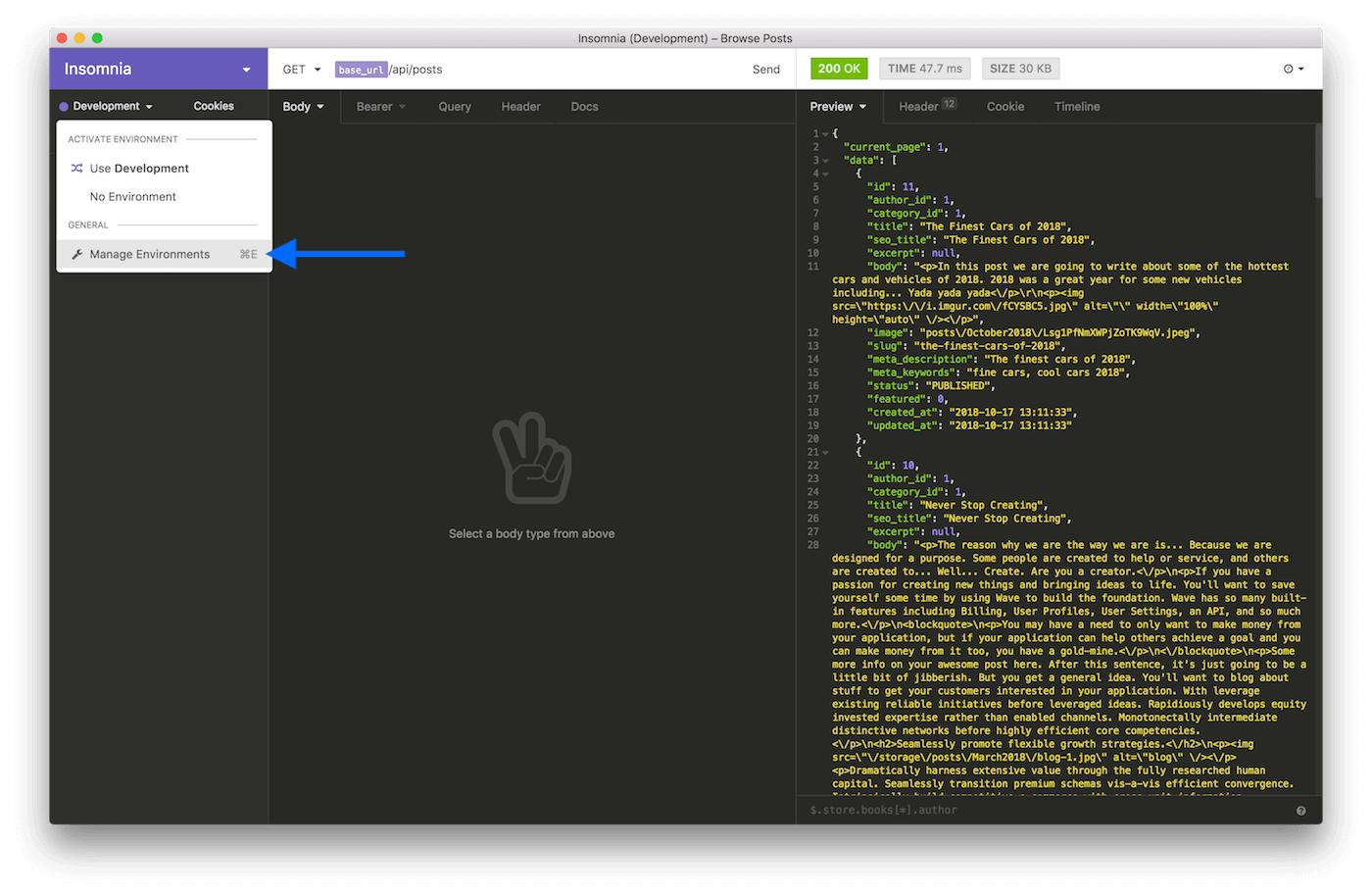This screenshot has height=895, width=1372.
Task: Collapse second post object at line 21
Action: tap(826, 453)
